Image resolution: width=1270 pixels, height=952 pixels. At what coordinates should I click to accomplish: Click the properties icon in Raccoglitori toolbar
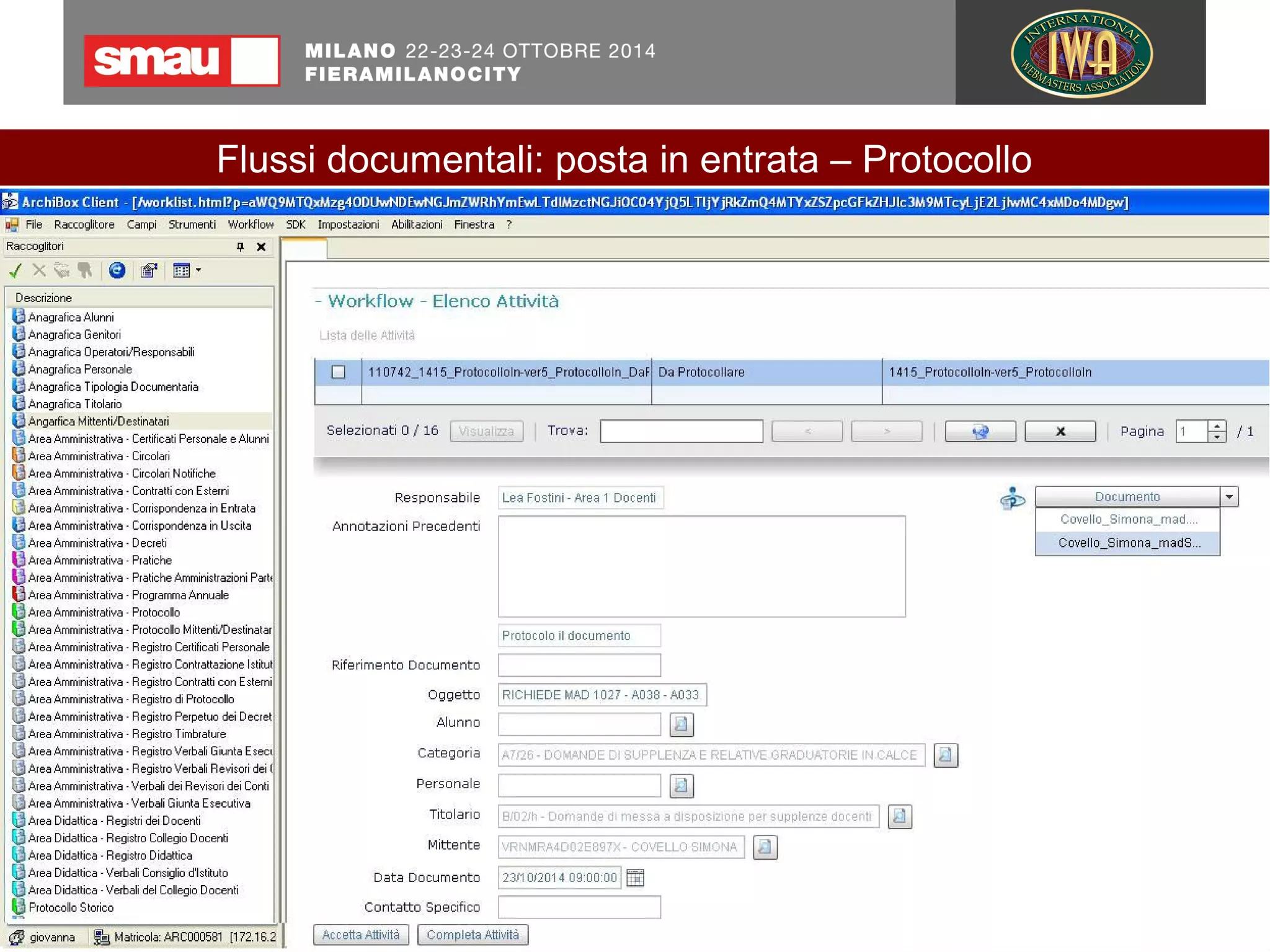click(149, 270)
